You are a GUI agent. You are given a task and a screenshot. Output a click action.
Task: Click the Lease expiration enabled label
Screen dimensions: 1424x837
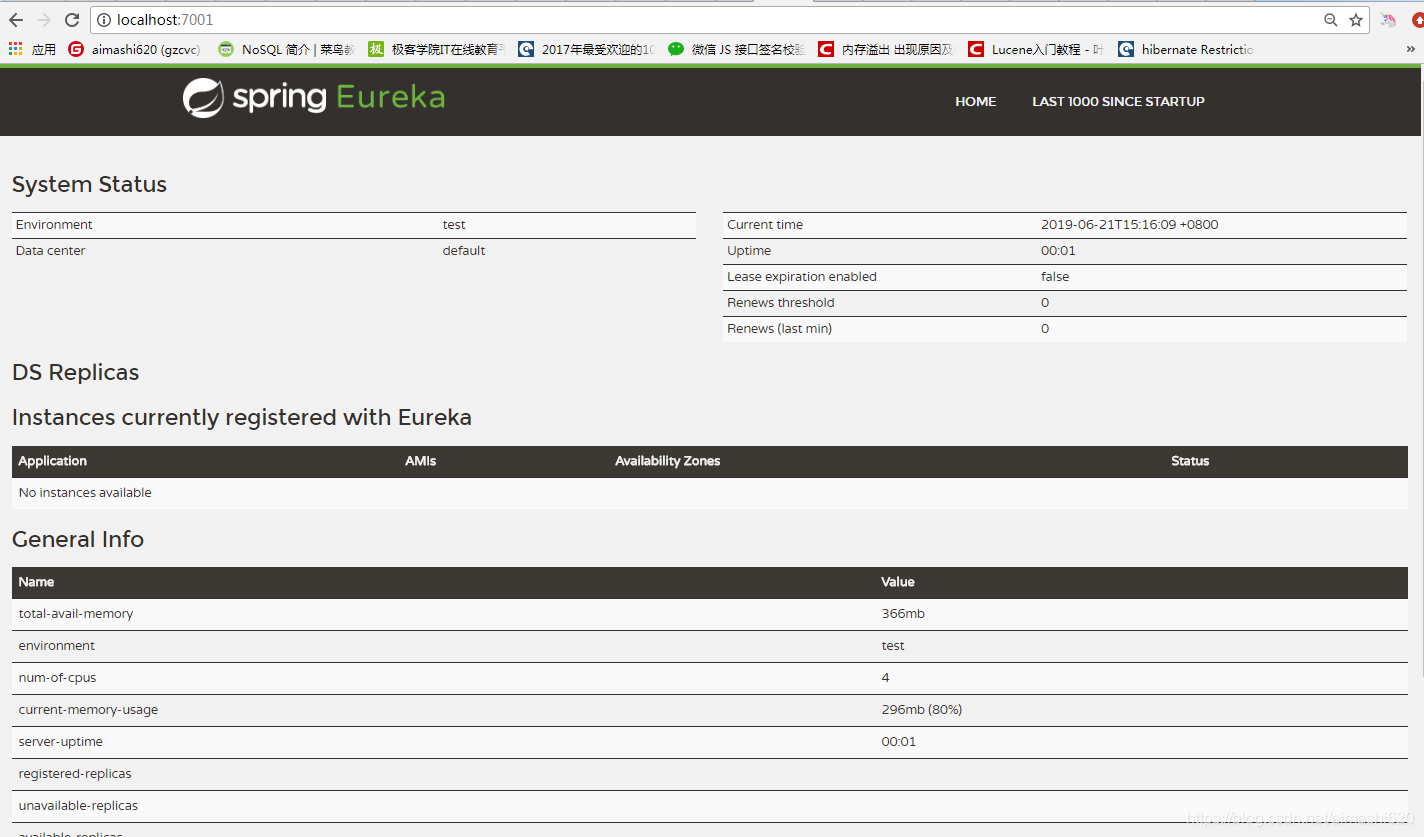(x=802, y=277)
